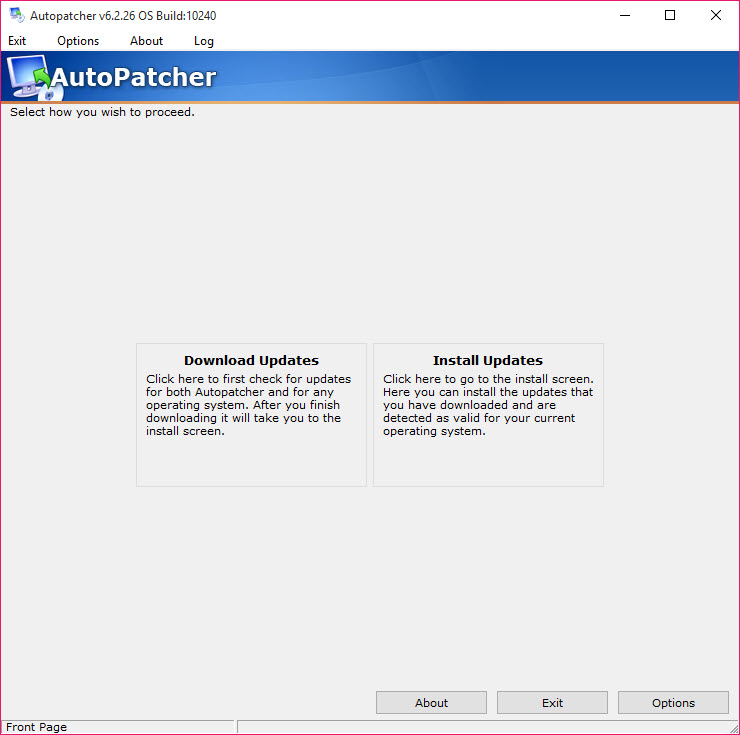Click the window resize grip in the corner
Image resolution: width=740 pixels, height=735 pixels.
click(733, 727)
